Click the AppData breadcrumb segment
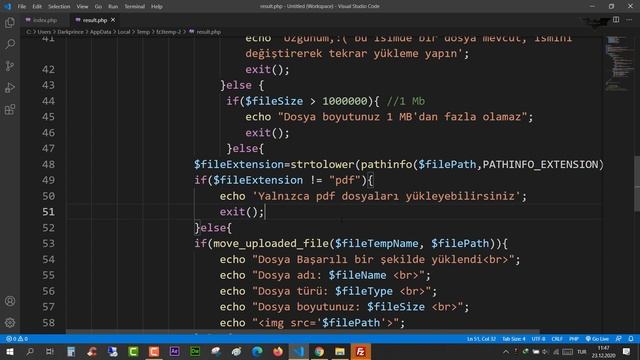The height and width of the screenshot is (360, 640). (100, 32)
